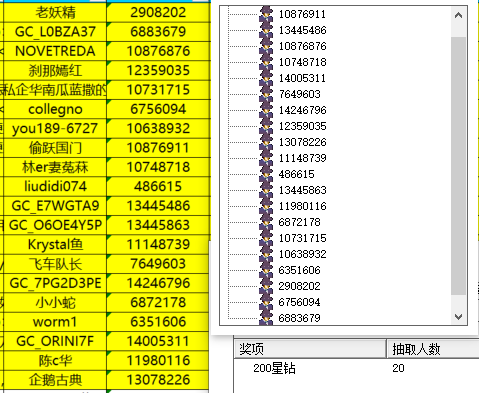Select tree entry 13445486
The height and width of the screenshot is (393, 479).
pos(302,30)
